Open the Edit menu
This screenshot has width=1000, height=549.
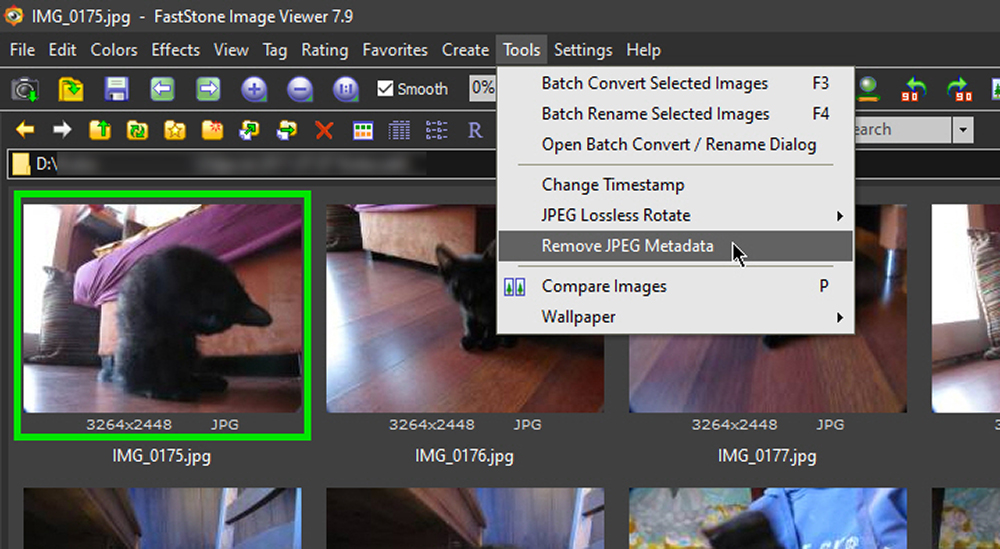[62, 50]
